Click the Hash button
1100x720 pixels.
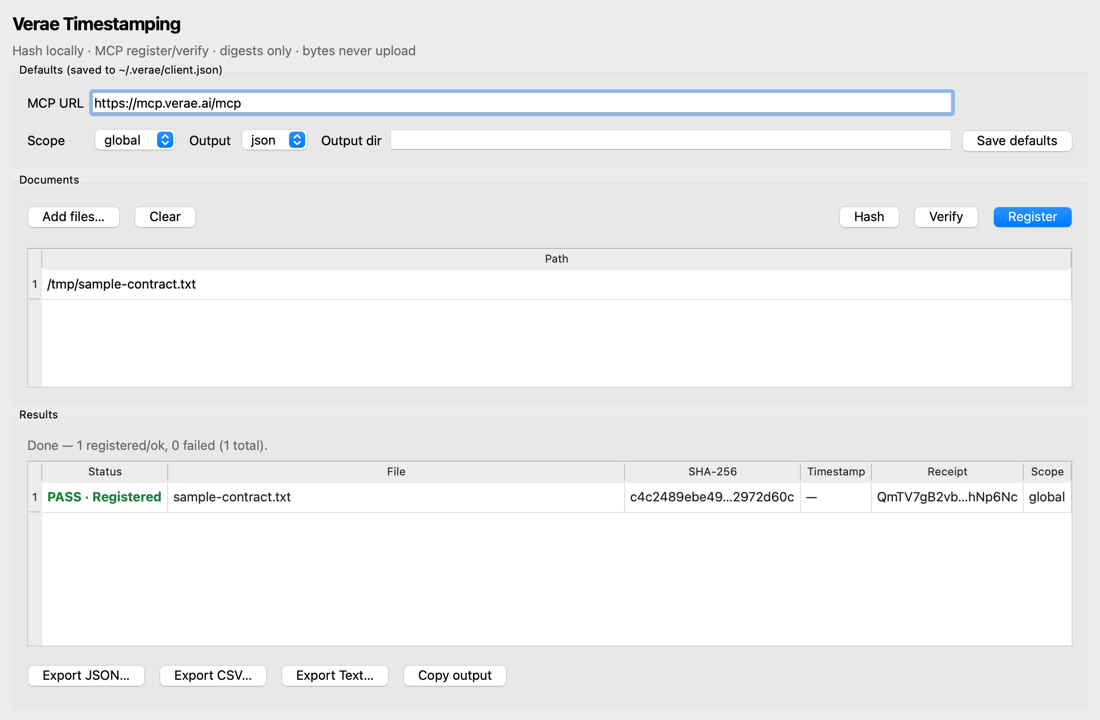pos(869,217)
